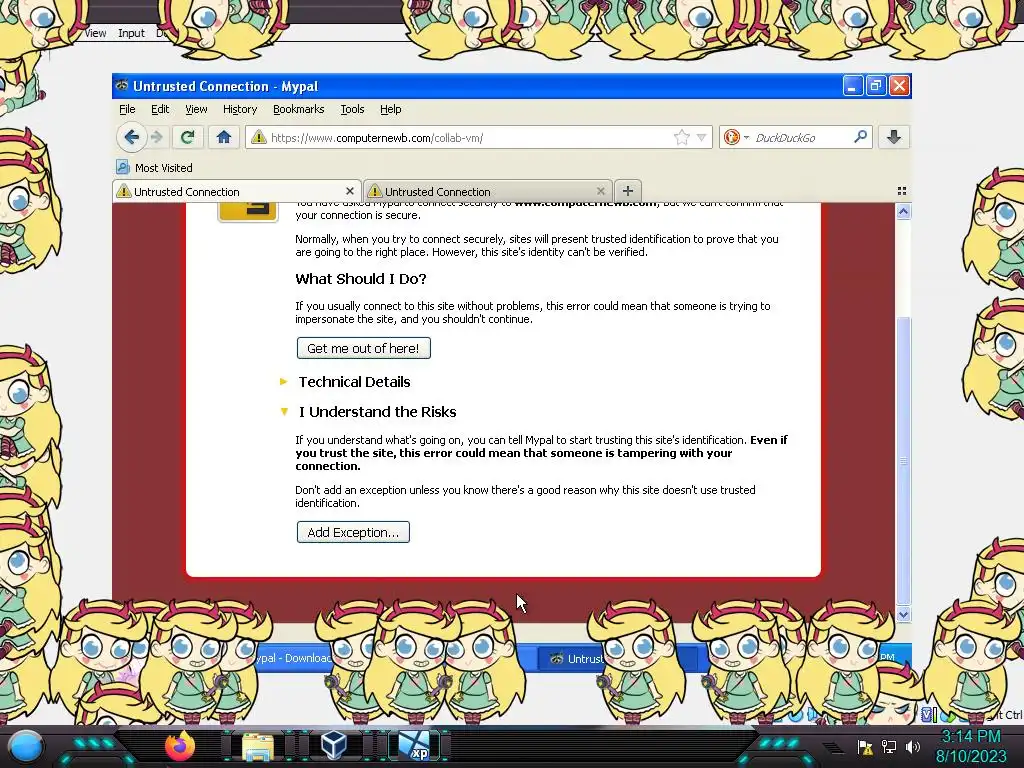Open a new tab with plus button
The image size is (1024, 768).
click(628, 191)
